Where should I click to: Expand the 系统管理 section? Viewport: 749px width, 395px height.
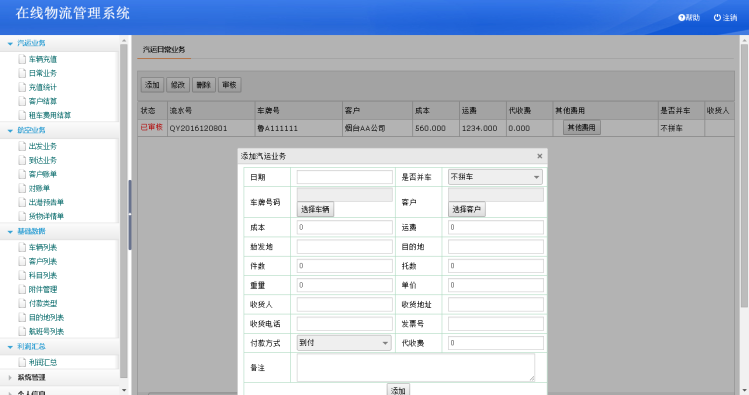(10, 377)
